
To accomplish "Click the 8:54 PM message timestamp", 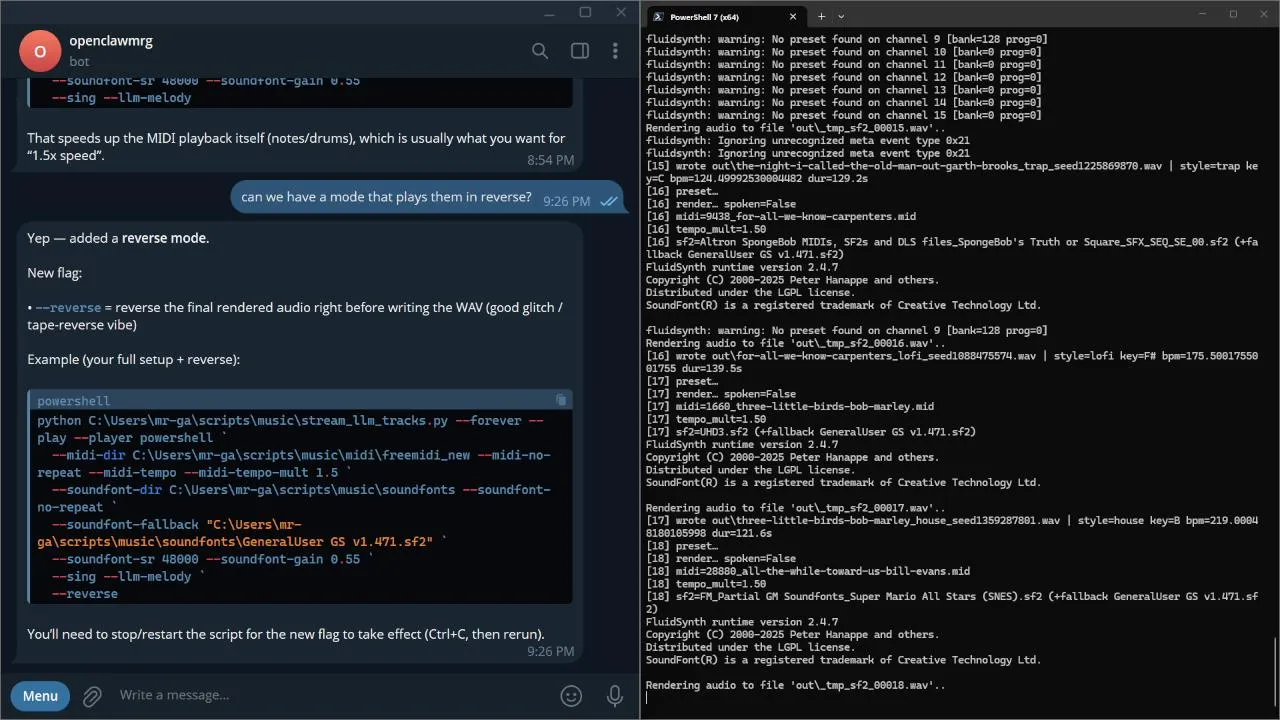I will (x=551, y=160).
